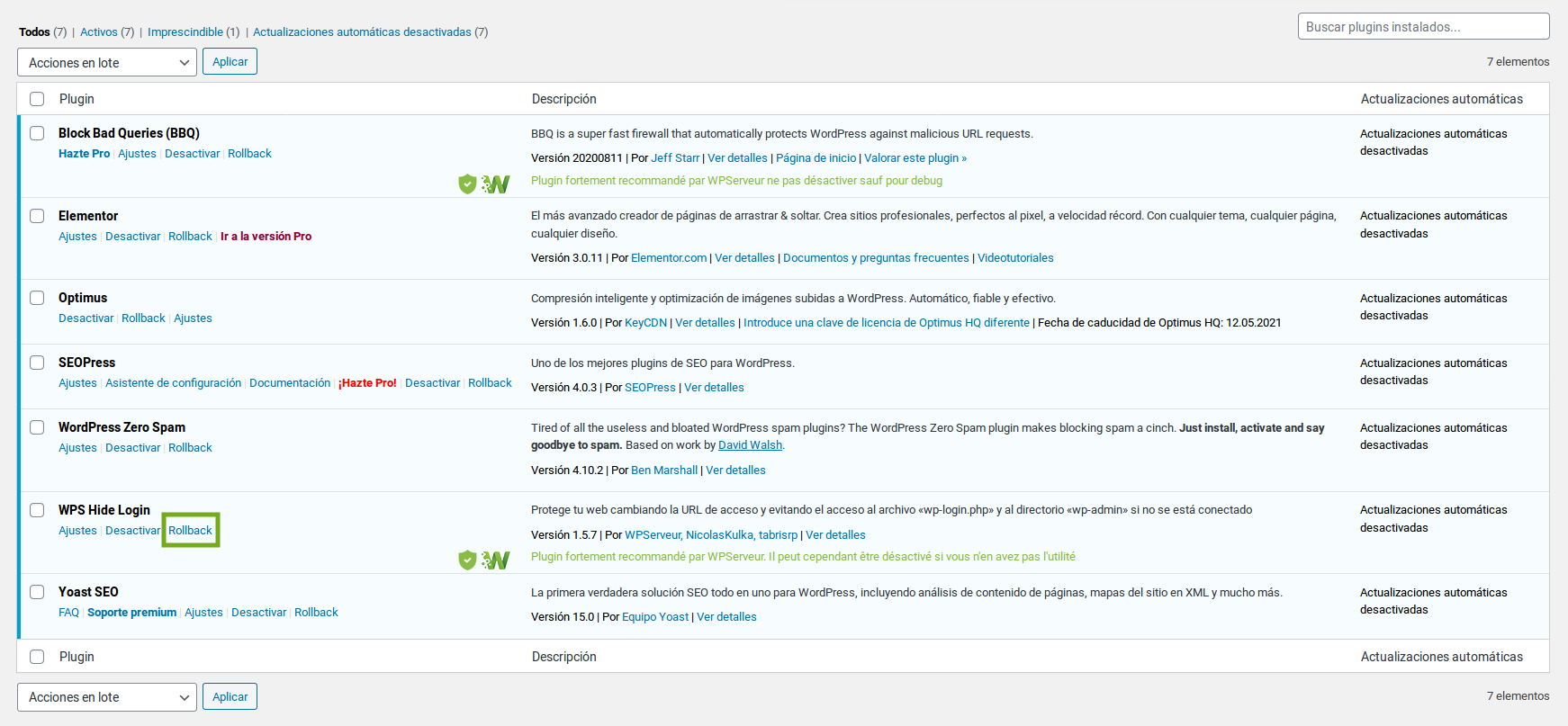Check the SEOPress plugin checkbox
1568x726 pixels.
coord(37,363)
